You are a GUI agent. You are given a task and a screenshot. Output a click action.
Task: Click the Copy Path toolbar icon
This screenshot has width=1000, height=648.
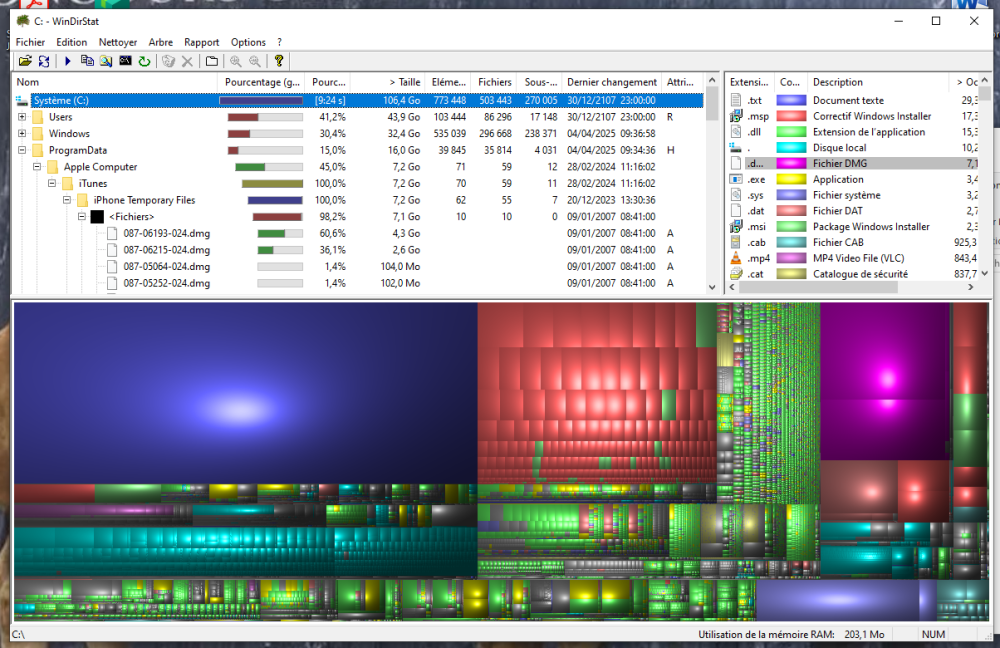click(x=87, y=61)
